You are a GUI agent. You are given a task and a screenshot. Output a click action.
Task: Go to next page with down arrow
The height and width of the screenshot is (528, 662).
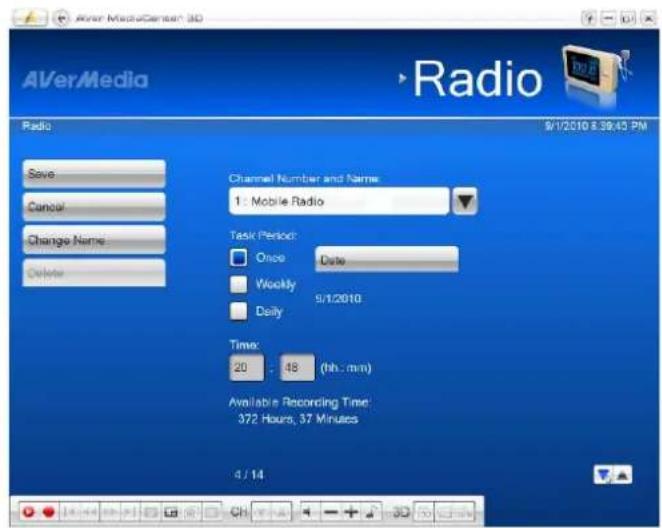[603, 475]
